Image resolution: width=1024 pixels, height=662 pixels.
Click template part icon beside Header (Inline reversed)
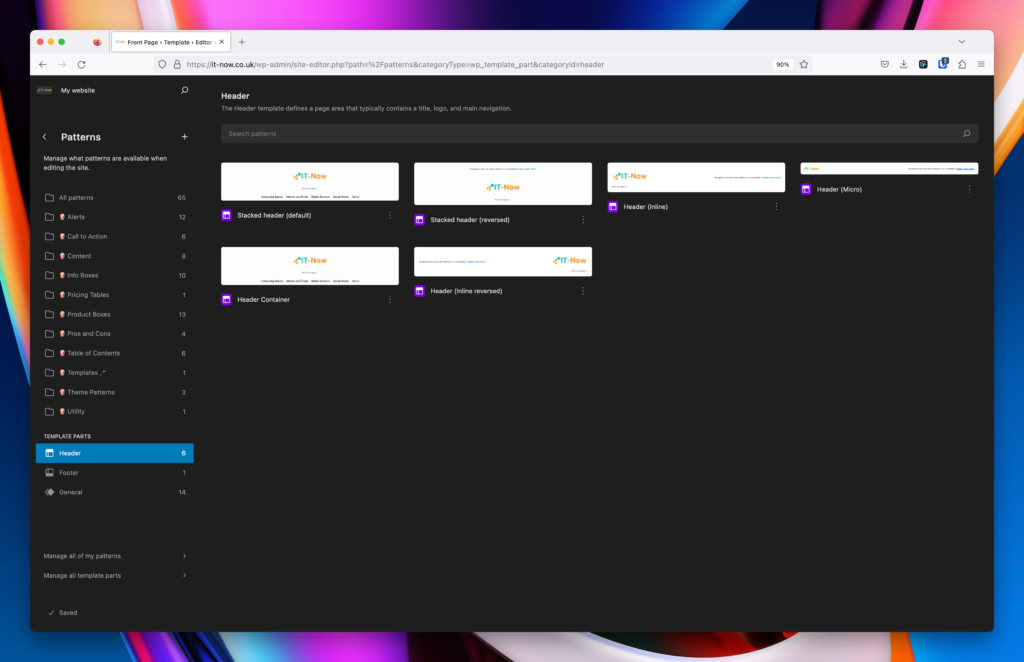[420, 291]
